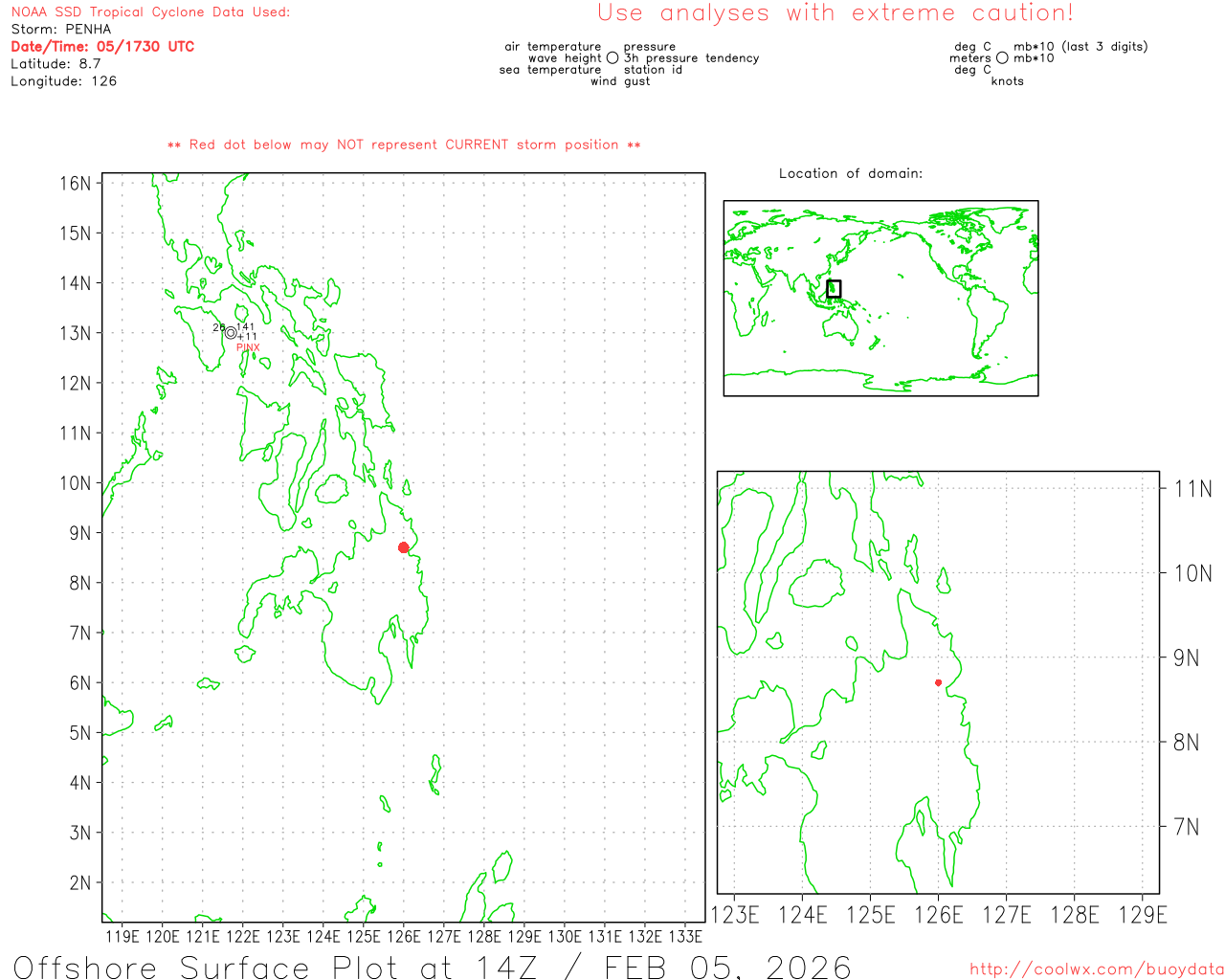Click the red storm dot on main map
Viewport: 1225px width, 980px height.
point(403,547)
